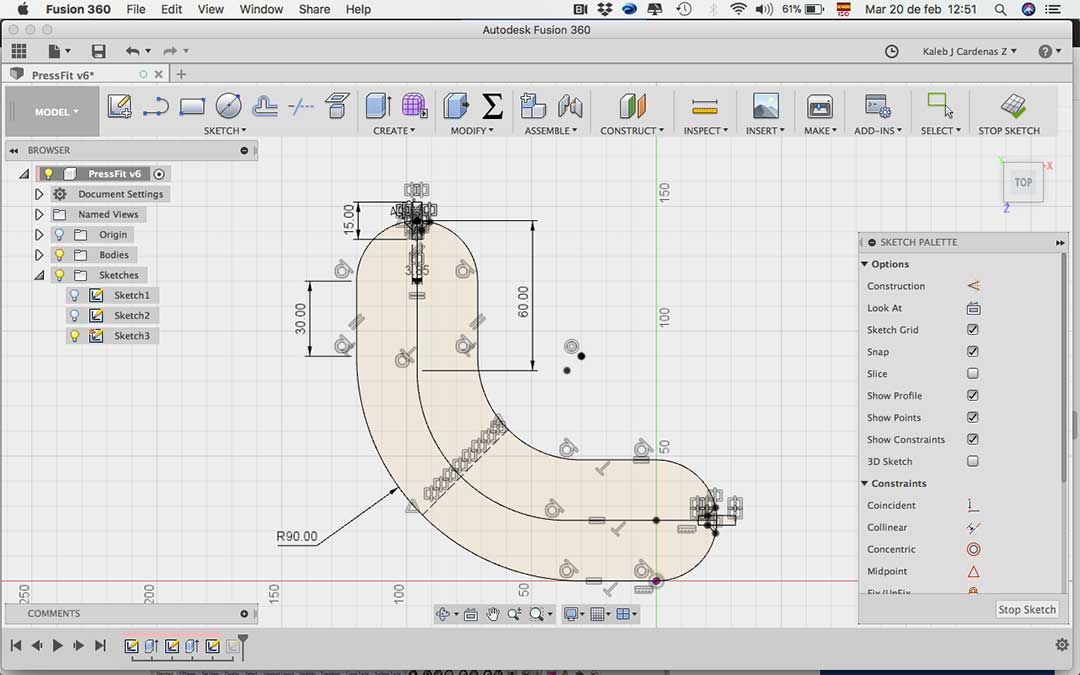Select the 2-point Rectangle tool
This screenshot has height=675, width=1080.
pyautogui.click(x=192, y=106)
